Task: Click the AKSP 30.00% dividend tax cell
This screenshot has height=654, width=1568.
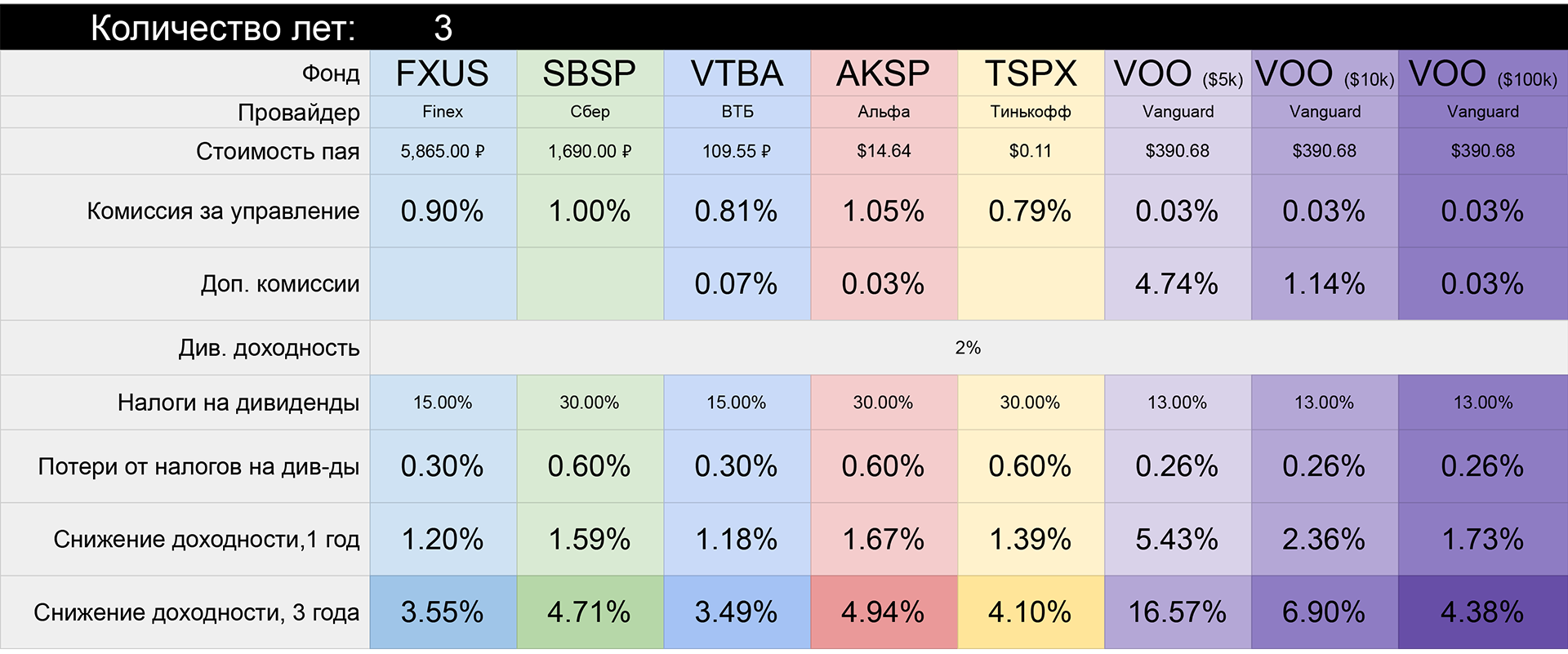Action: (x=884, y=403)
